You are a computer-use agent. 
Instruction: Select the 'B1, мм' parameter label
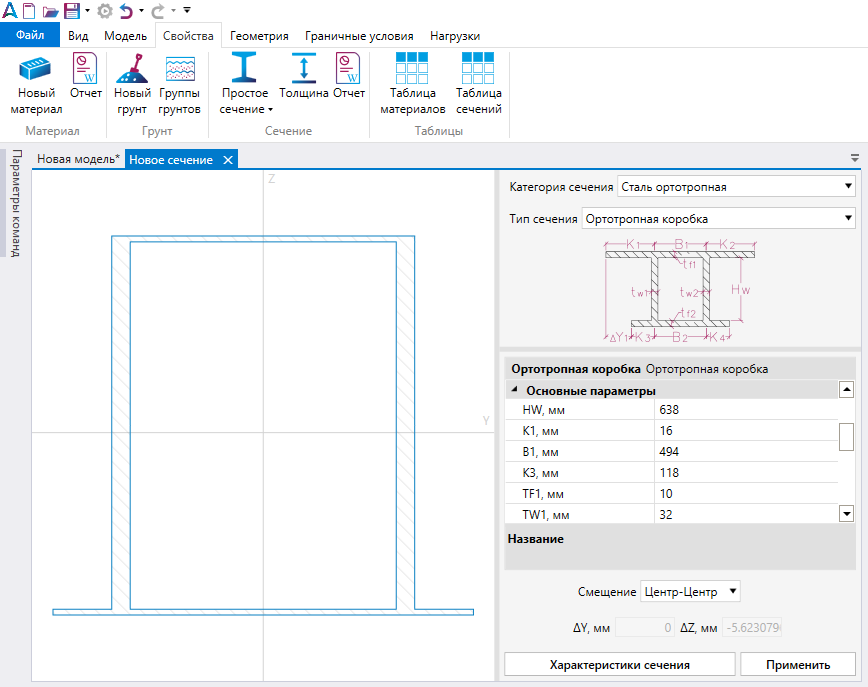[540, 452]
